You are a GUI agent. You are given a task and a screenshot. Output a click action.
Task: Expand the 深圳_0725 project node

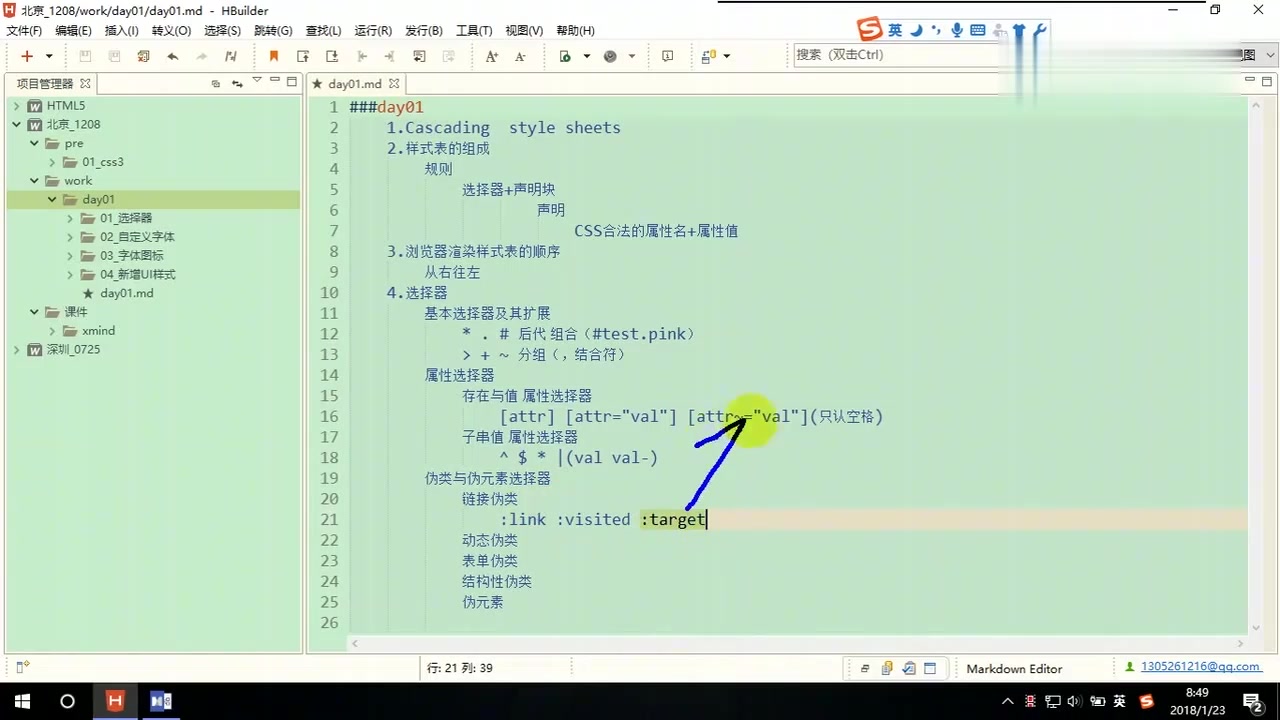click(15, 349)
